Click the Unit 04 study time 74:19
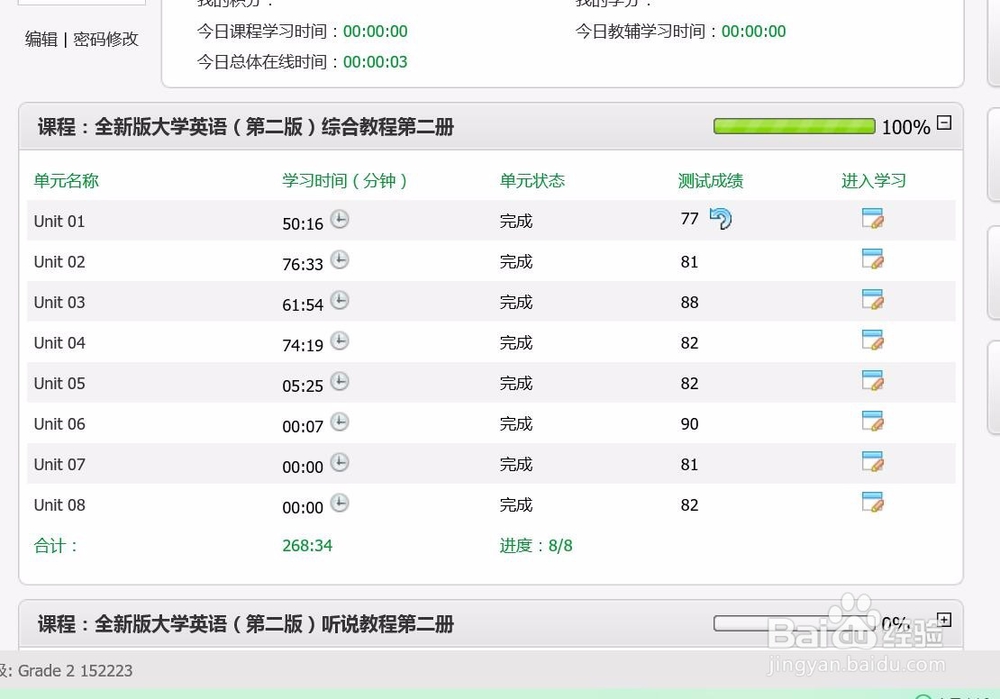 point(303,346)
